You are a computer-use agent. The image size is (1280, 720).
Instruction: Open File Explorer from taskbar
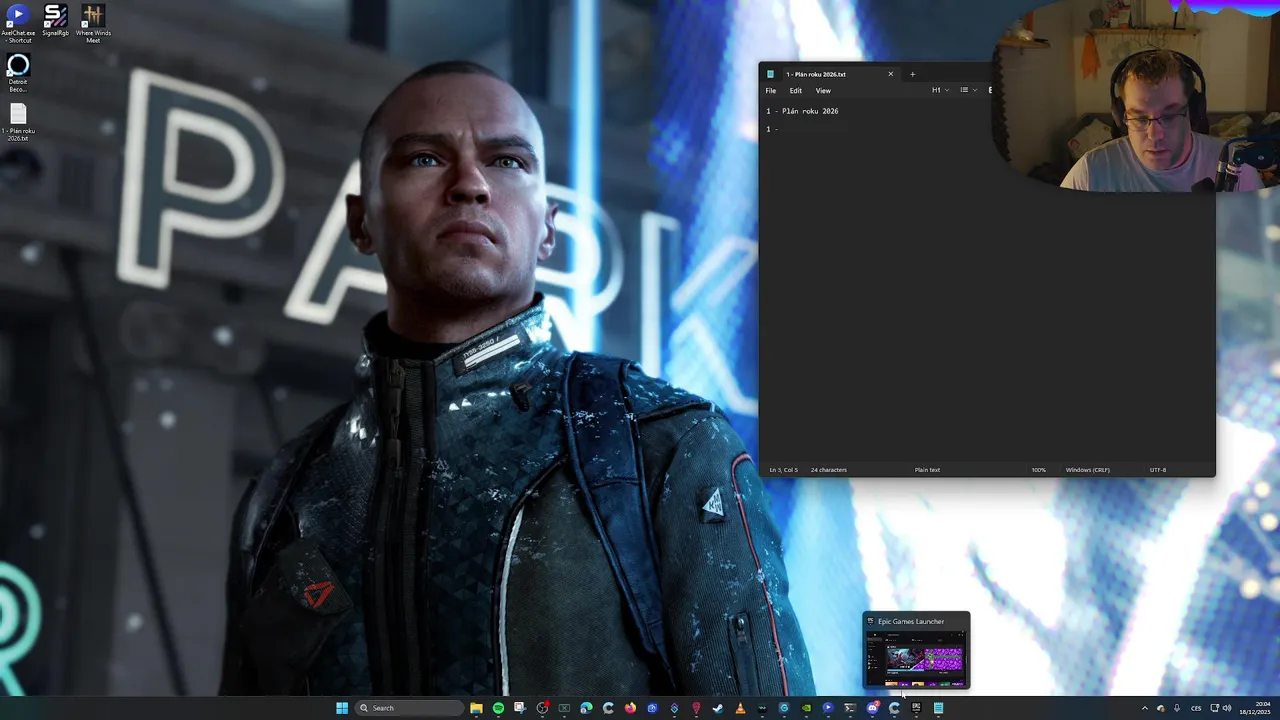point(476,708)
